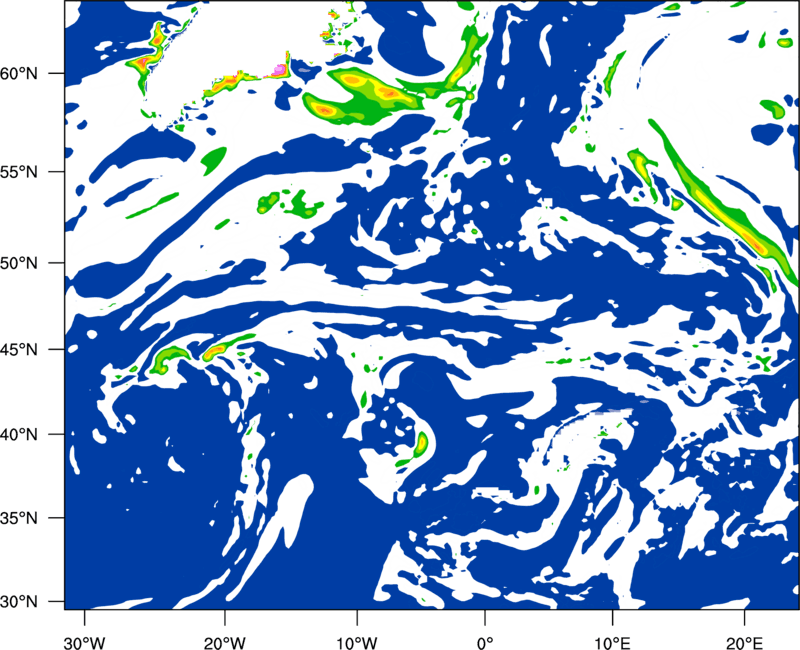Click the 60°N latitude label

point(19,74)
